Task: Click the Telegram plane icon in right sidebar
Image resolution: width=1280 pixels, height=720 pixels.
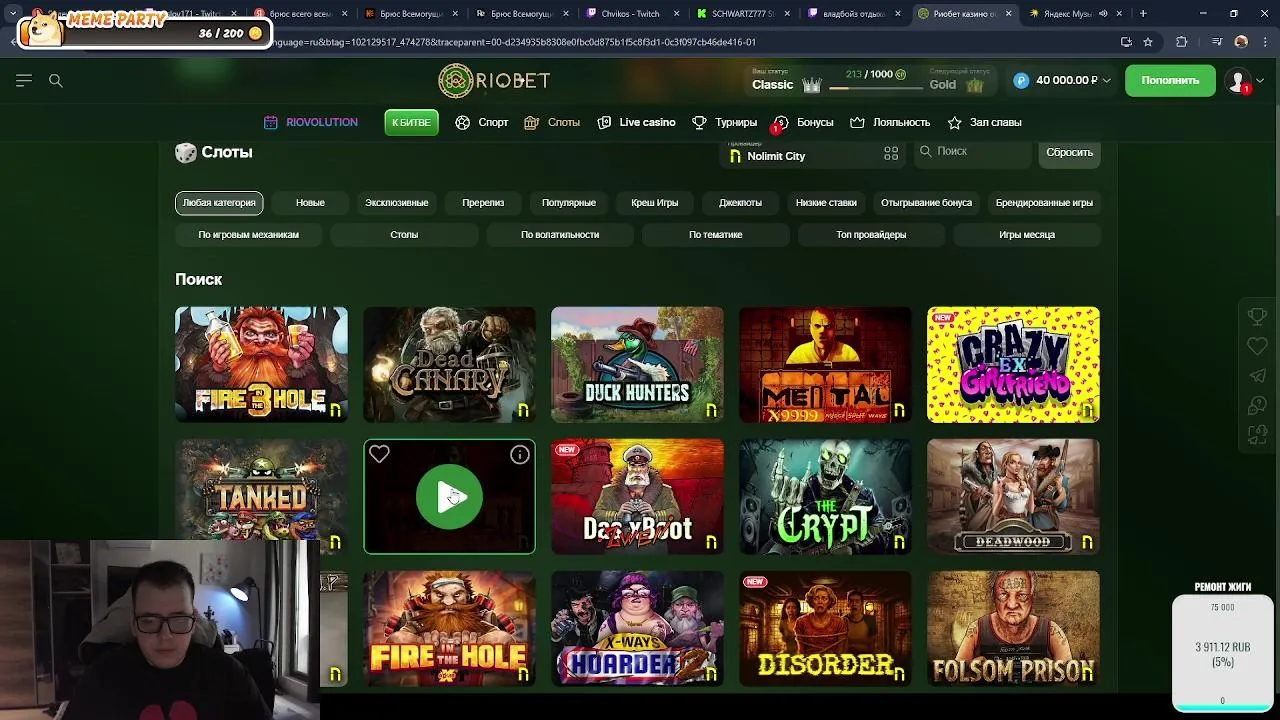Action: [x=1257, y=376]
